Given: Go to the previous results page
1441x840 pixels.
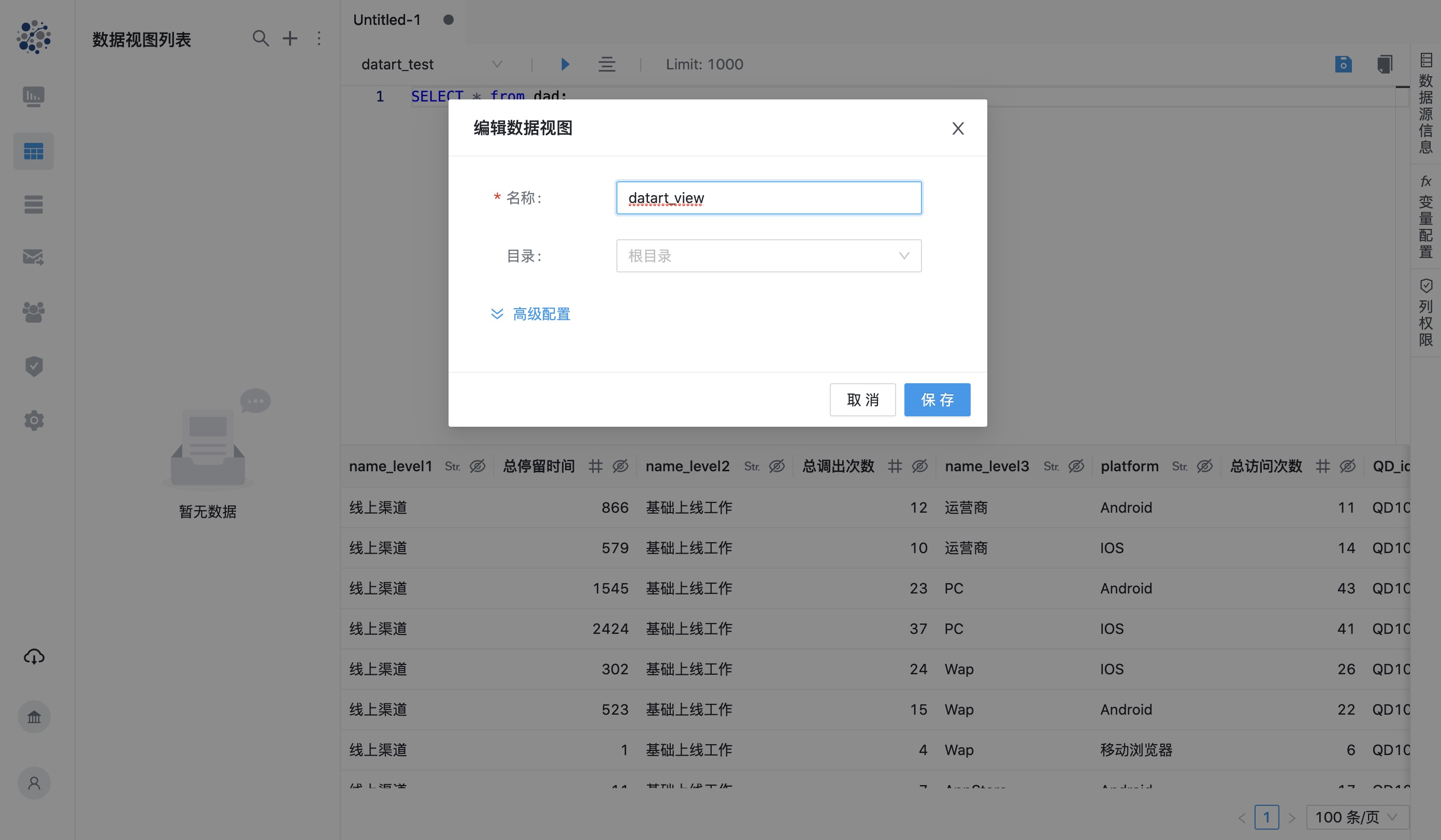Looking at the screenshot, I should (x=1242, y=818).
